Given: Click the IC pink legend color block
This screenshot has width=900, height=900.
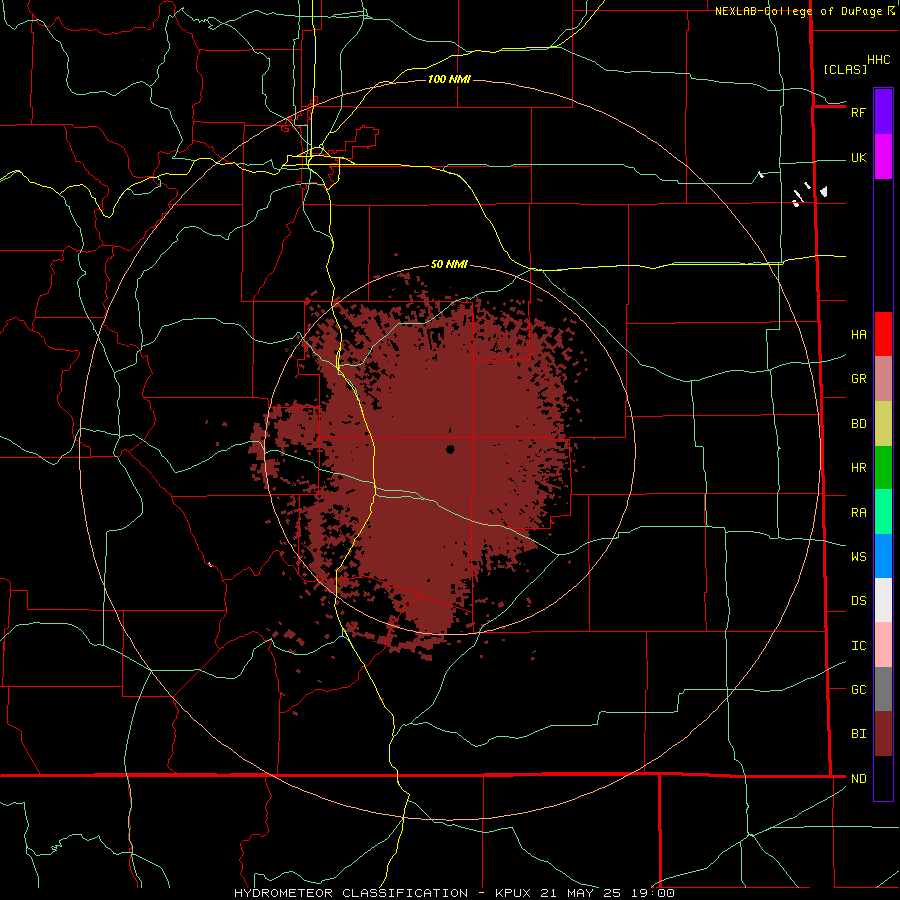Looking at the screenshot, I should pyautogui.click(x=883, y=645).
